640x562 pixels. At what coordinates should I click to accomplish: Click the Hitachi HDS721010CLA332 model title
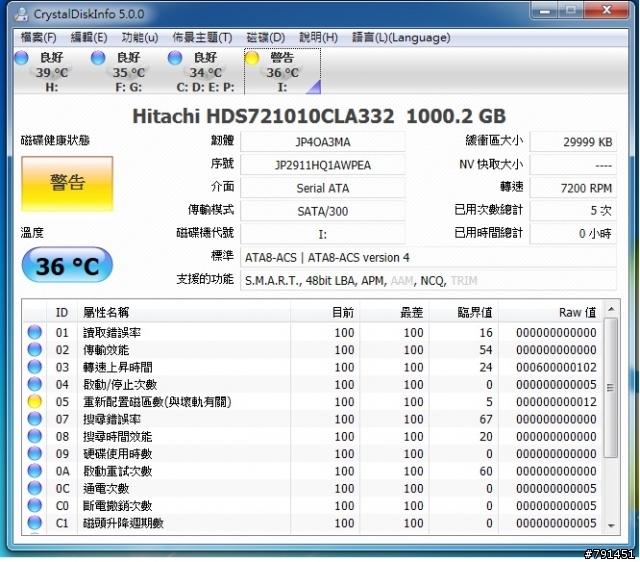319,116
